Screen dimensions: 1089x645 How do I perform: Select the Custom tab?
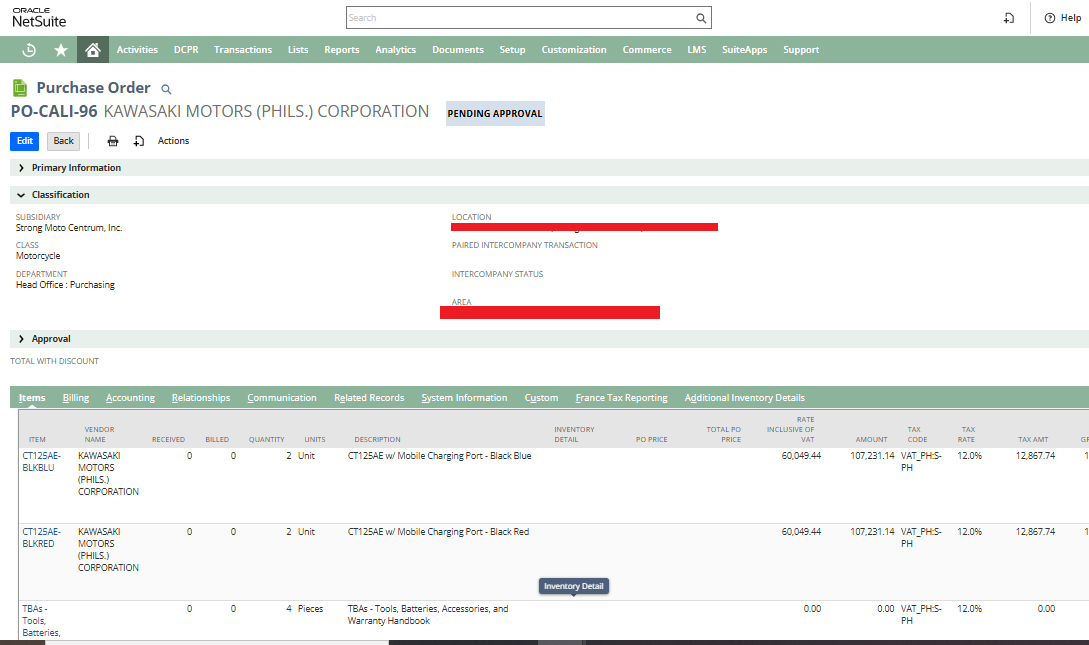[x=541, y=398]
